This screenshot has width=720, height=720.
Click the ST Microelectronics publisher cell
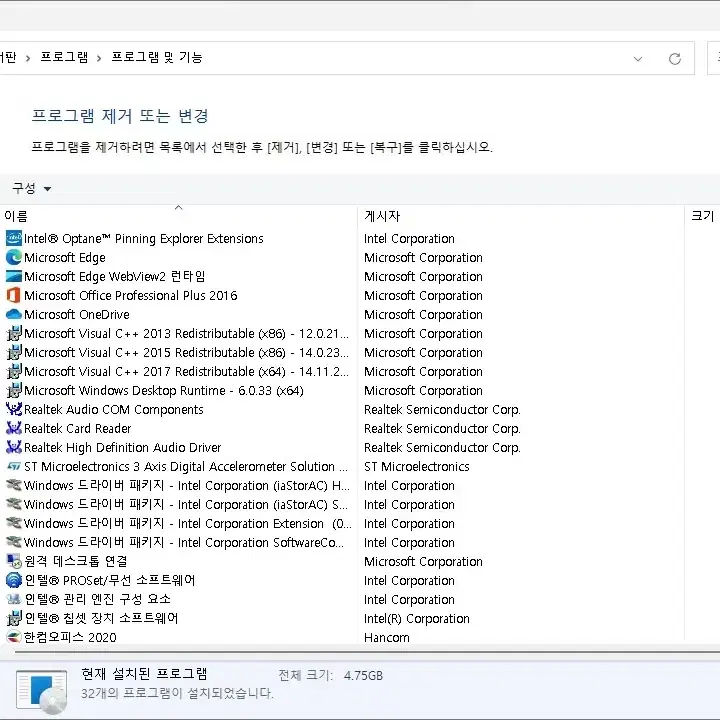416,467
